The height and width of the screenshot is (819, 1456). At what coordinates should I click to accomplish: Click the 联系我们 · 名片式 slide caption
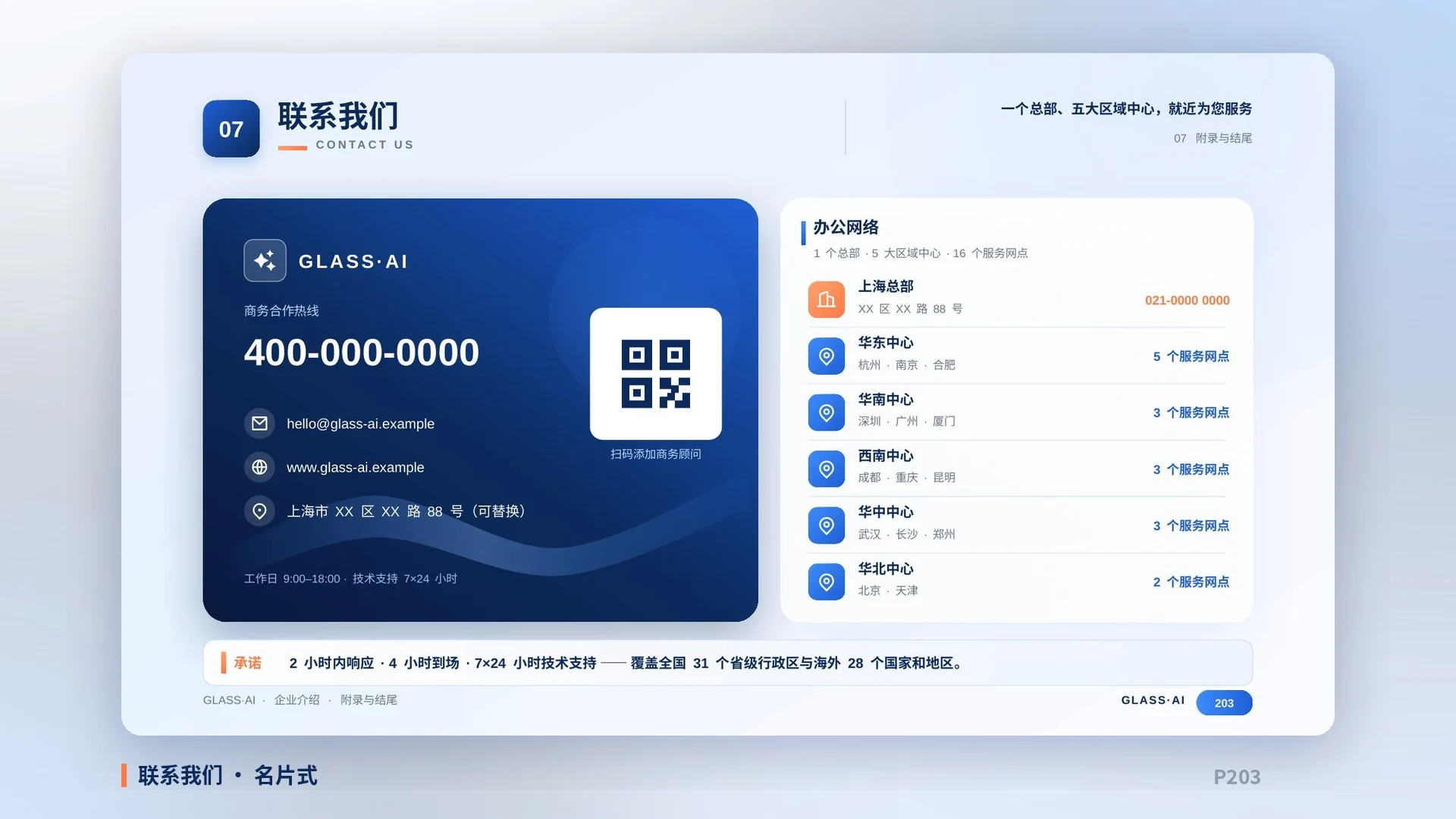[227, 776]
